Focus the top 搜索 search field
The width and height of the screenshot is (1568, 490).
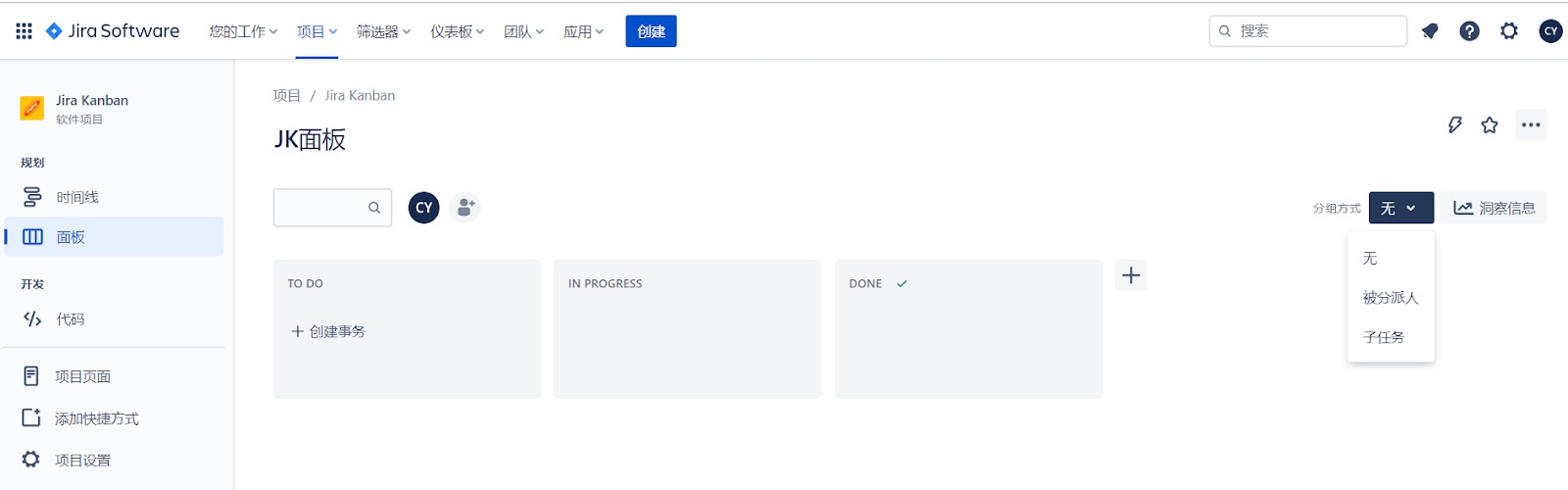(1307, 31)
